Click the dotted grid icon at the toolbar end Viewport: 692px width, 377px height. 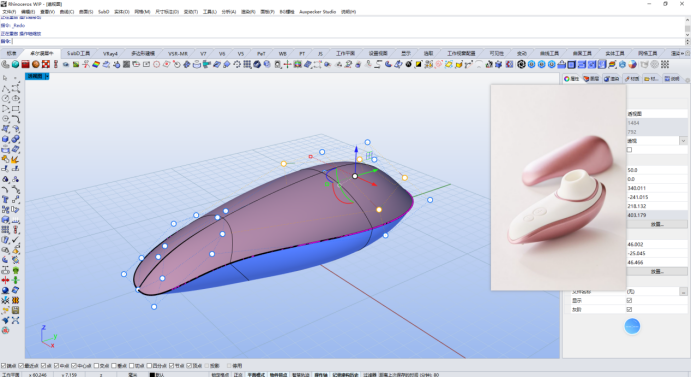click(x=665, y=64)
